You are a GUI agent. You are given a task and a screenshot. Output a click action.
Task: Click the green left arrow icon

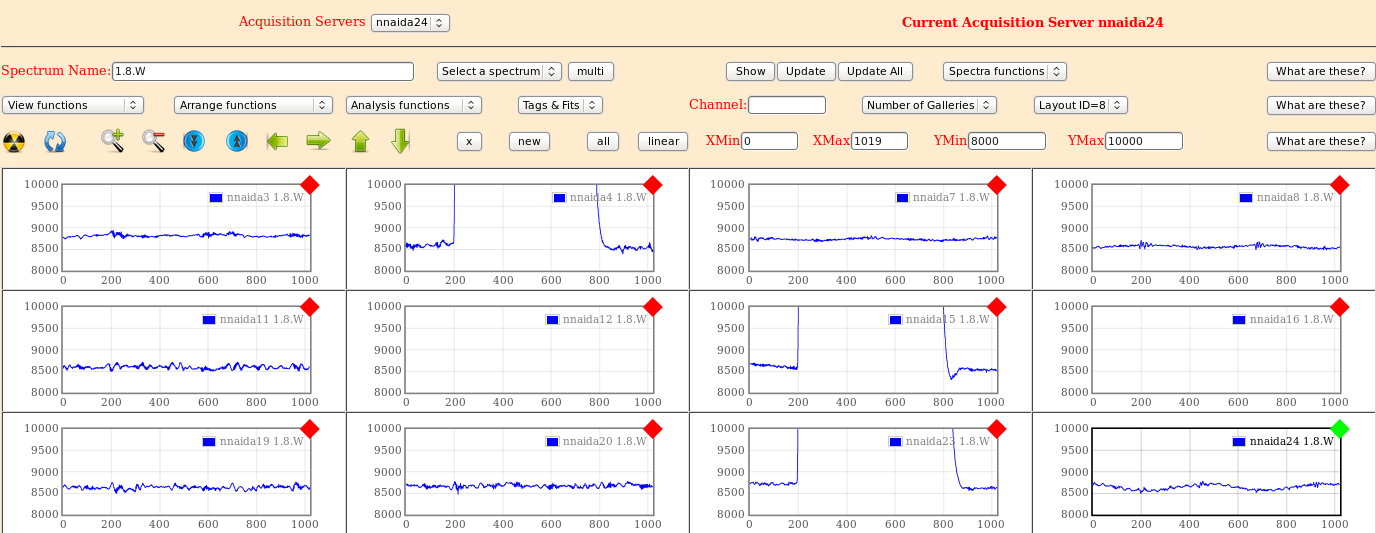click(x=277, y=141)
